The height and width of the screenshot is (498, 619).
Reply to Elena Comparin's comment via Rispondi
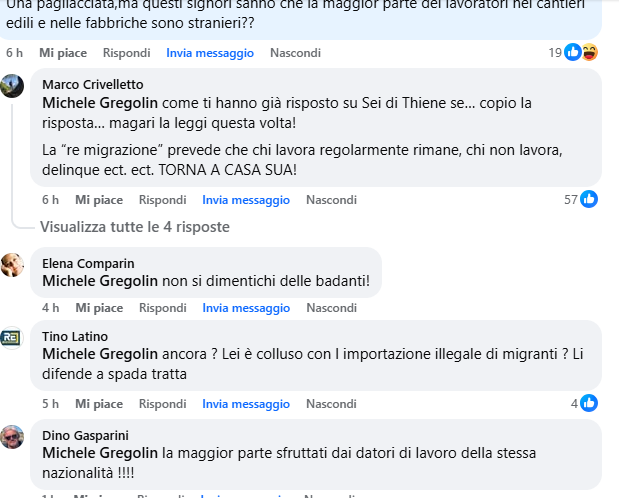163,308
